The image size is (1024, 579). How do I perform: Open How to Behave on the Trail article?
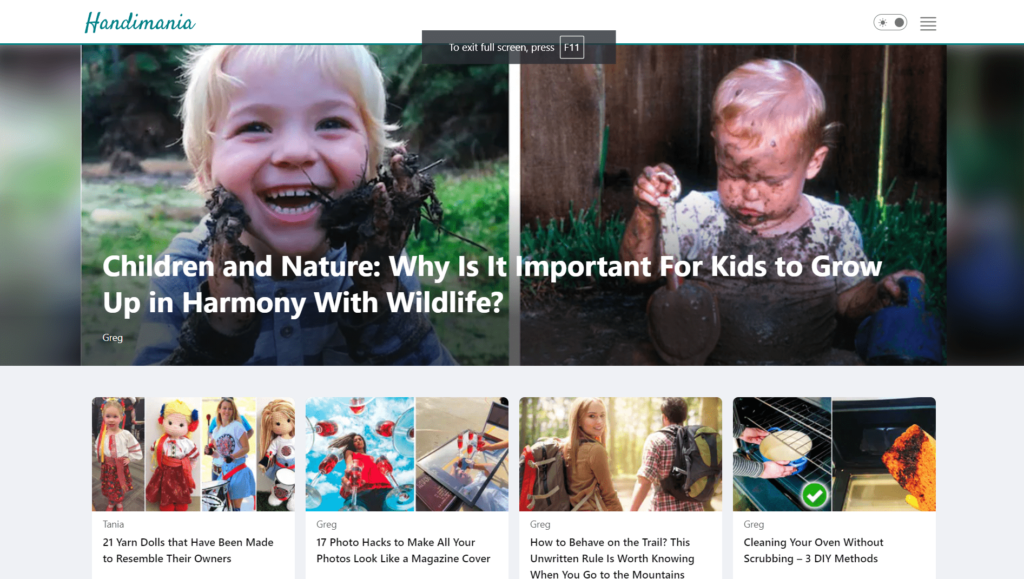612,557
